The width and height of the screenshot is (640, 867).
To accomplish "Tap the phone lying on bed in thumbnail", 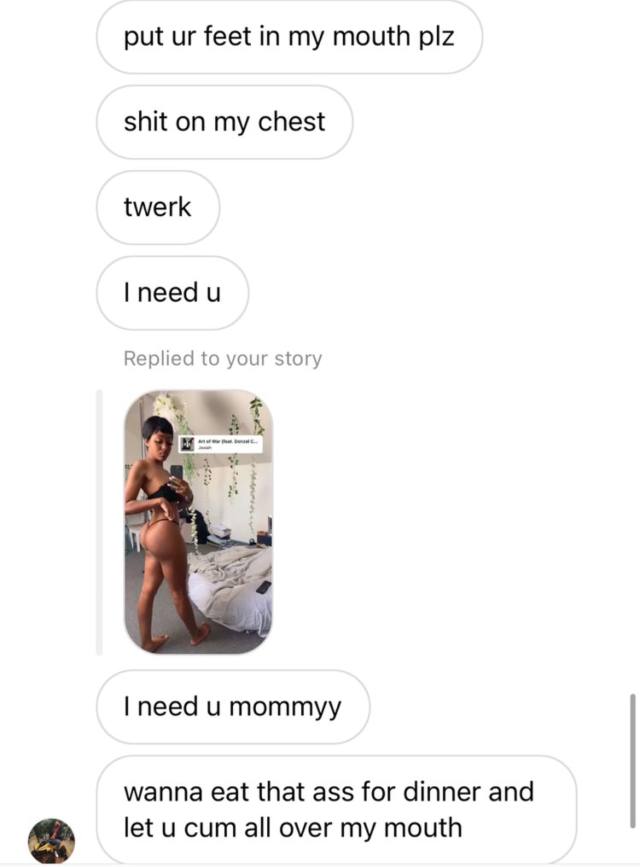I will (264, 587).
